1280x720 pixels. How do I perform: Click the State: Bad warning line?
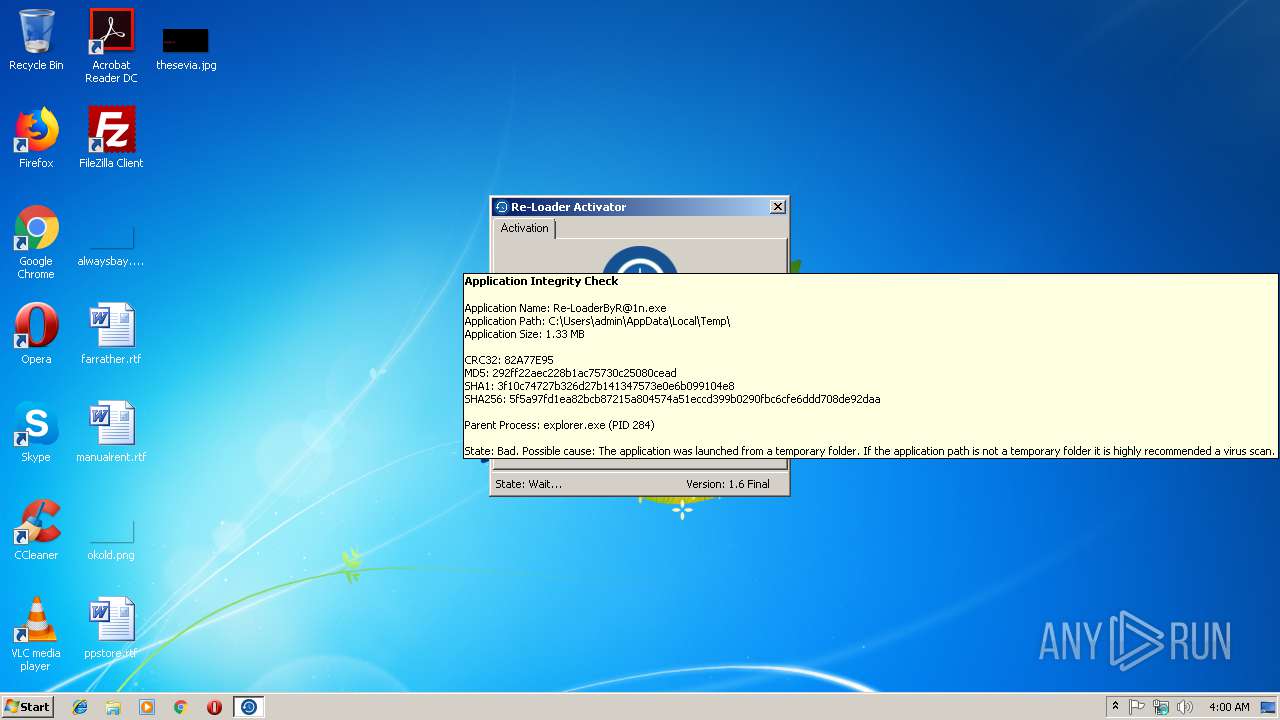pyautogui.click(x=870, y=451)
